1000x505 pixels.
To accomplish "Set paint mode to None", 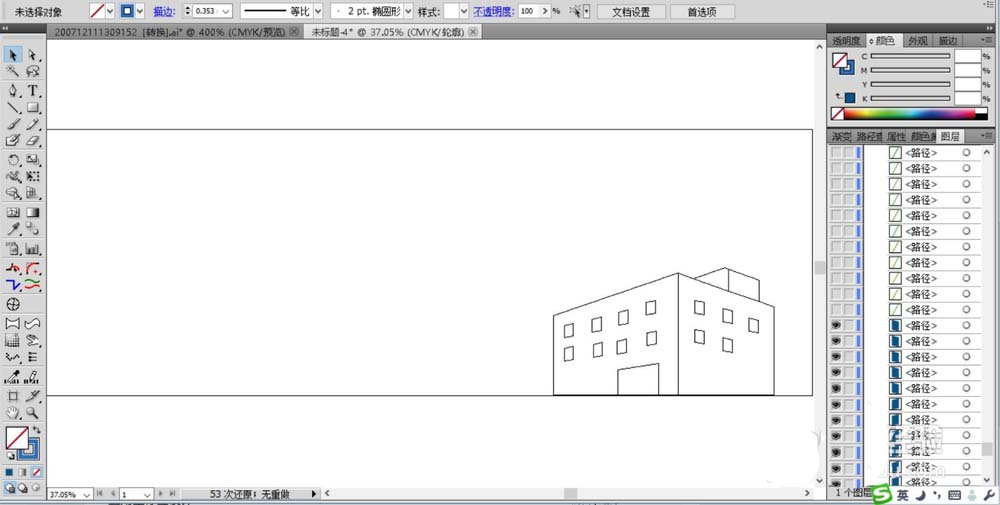I will (x=36, y=472).
